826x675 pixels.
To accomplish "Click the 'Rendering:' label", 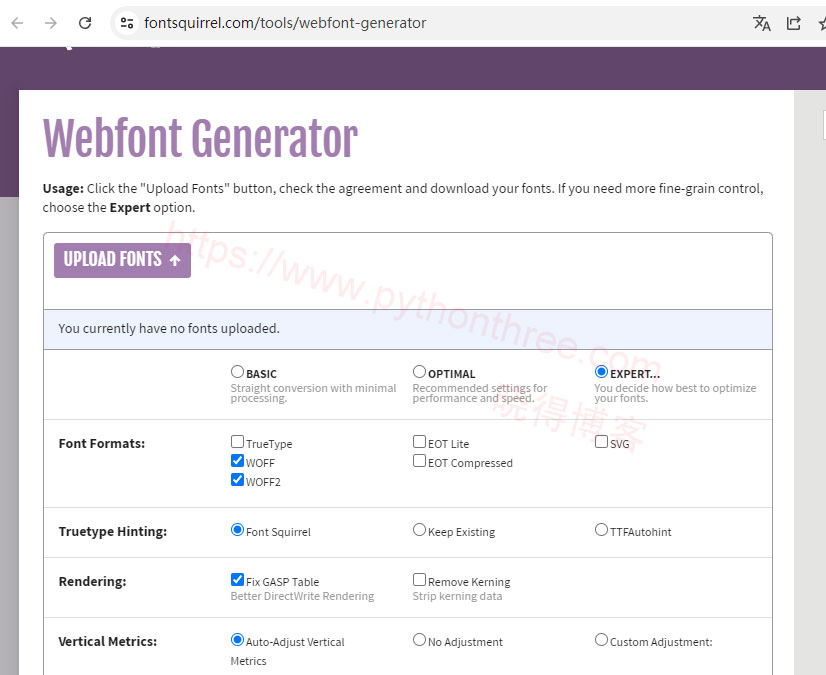I will tap(92, 582).
